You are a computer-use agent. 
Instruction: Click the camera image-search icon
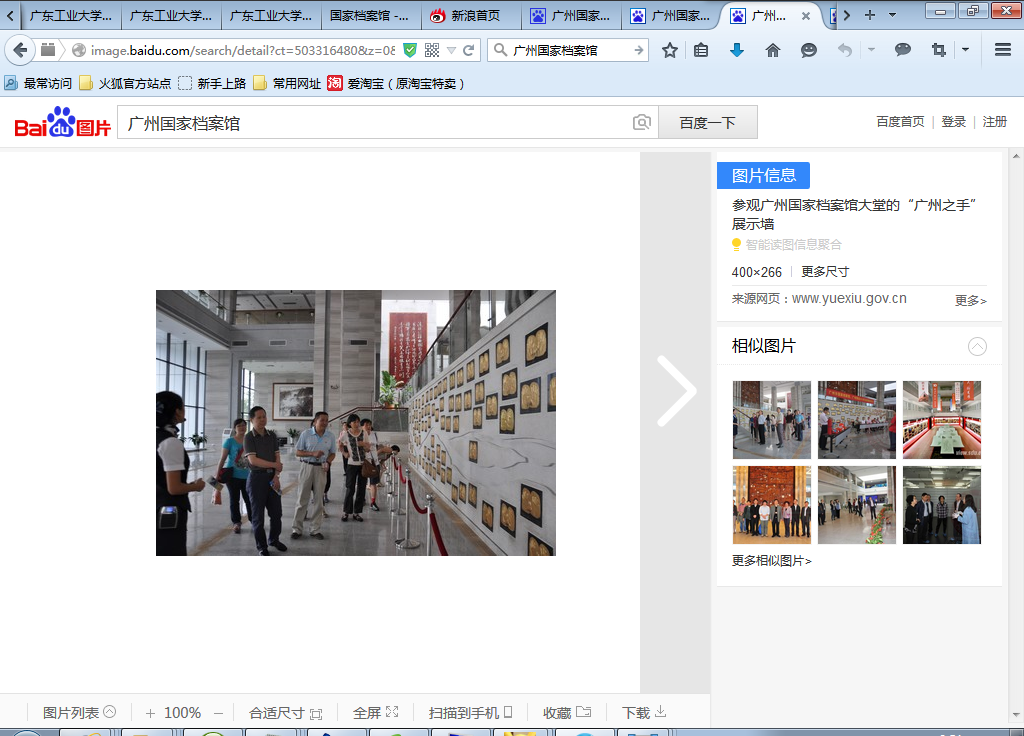click(x=642, y=122)
